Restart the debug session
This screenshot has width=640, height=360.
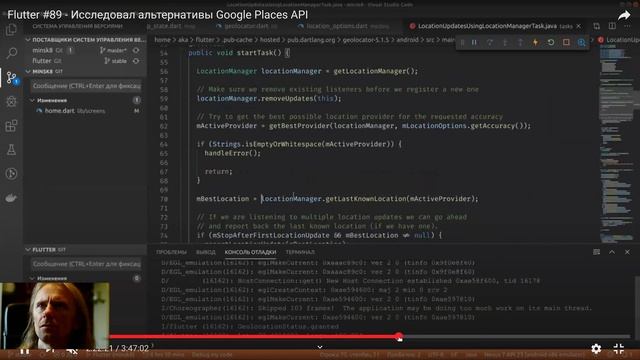[x=551, y=42]
